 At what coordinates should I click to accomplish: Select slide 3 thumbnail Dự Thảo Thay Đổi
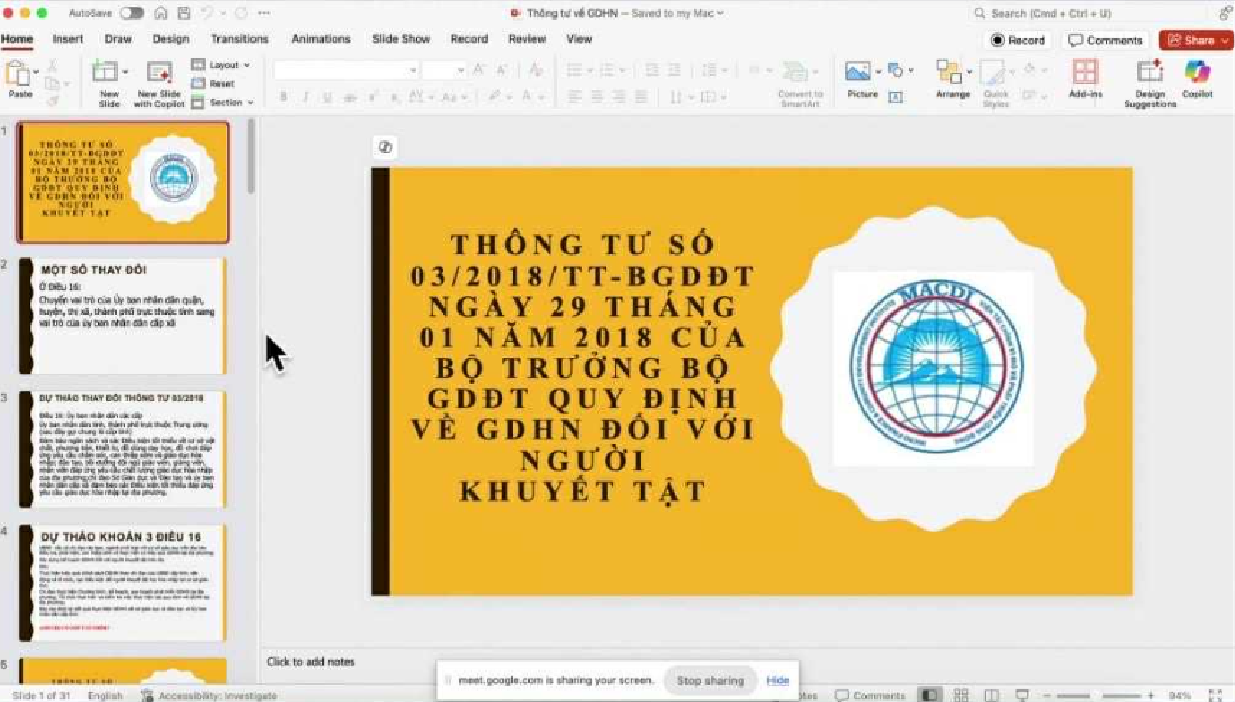[x=123, y=449]
